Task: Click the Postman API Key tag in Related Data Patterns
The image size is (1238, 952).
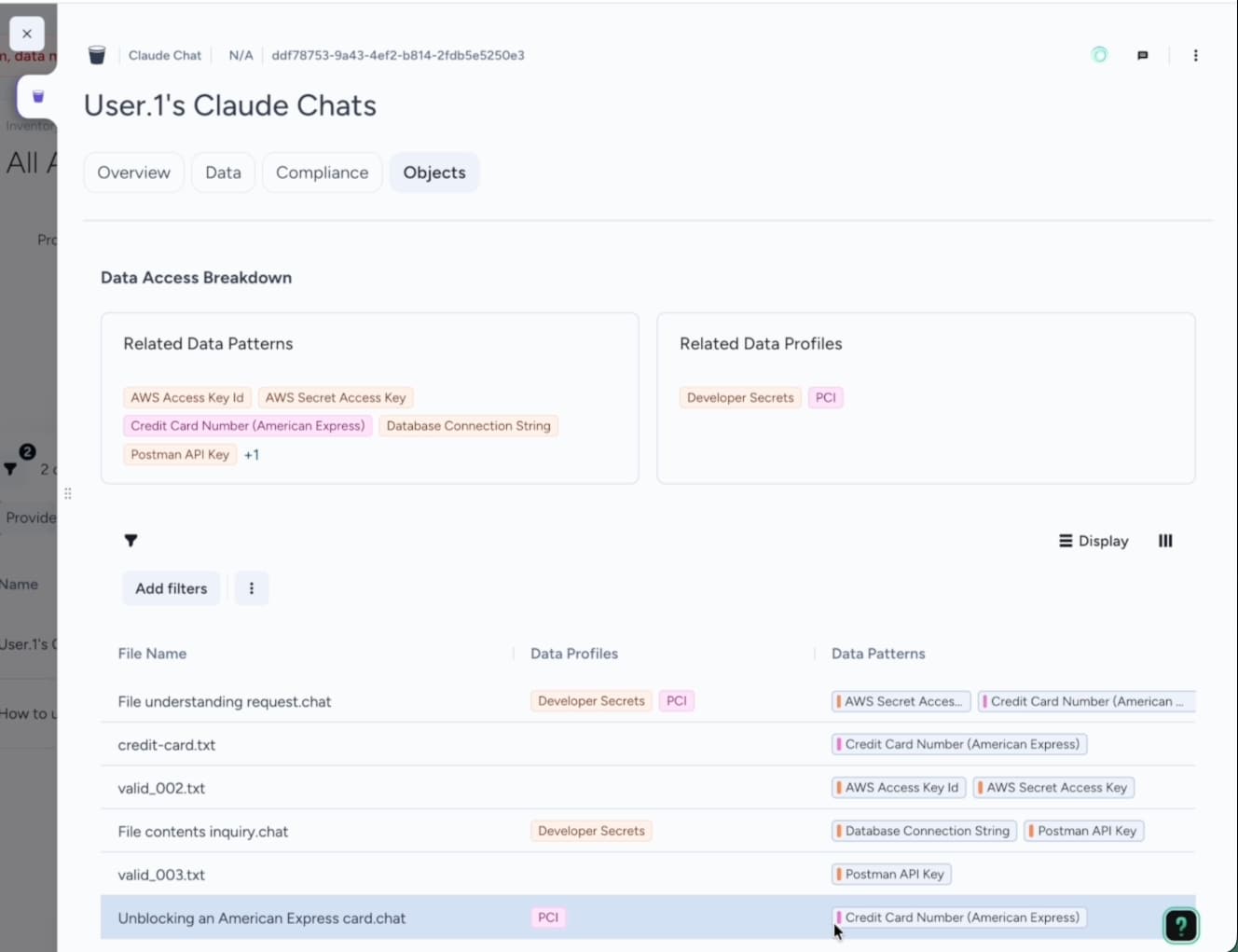Action: pos(180,455)
